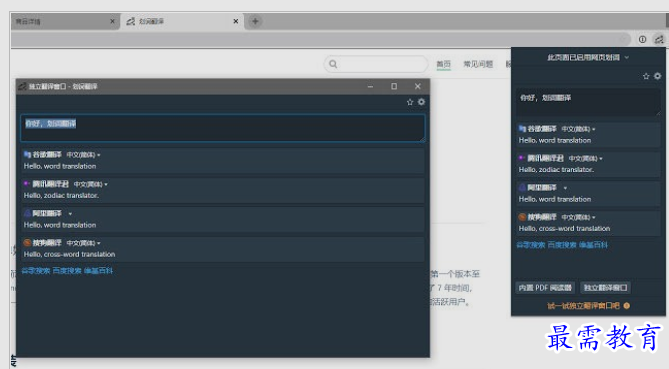Image resolution: width=669 pixels, height=369 pixels.
Task: Click the Sogou translate icon in the popup
Action: [x=522, y=217]
